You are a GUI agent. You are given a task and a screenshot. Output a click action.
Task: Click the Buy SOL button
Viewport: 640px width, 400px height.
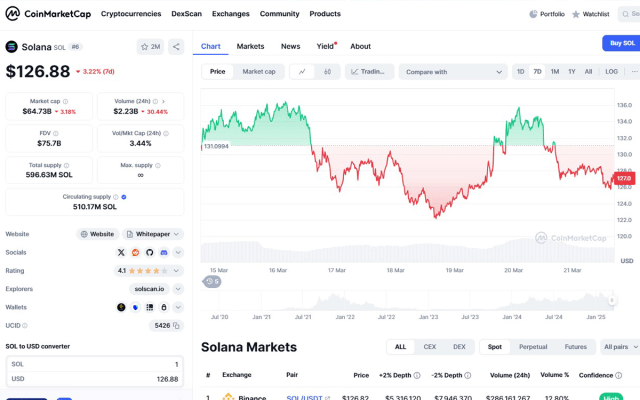coord(618,43)
